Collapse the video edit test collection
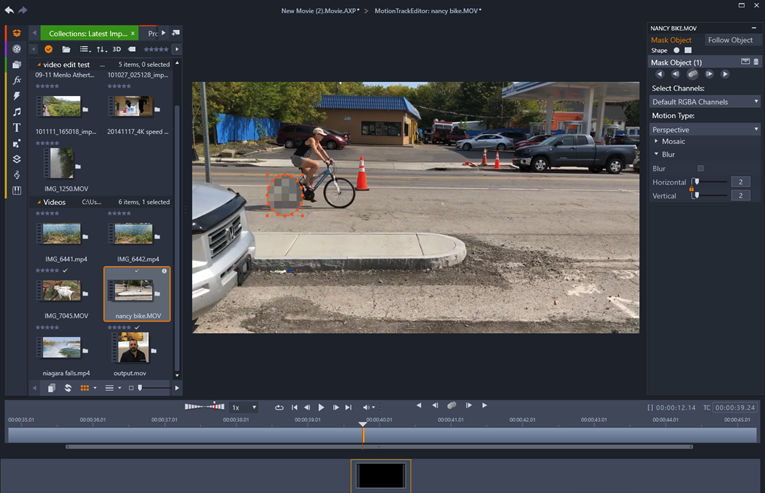 (39, 64)
